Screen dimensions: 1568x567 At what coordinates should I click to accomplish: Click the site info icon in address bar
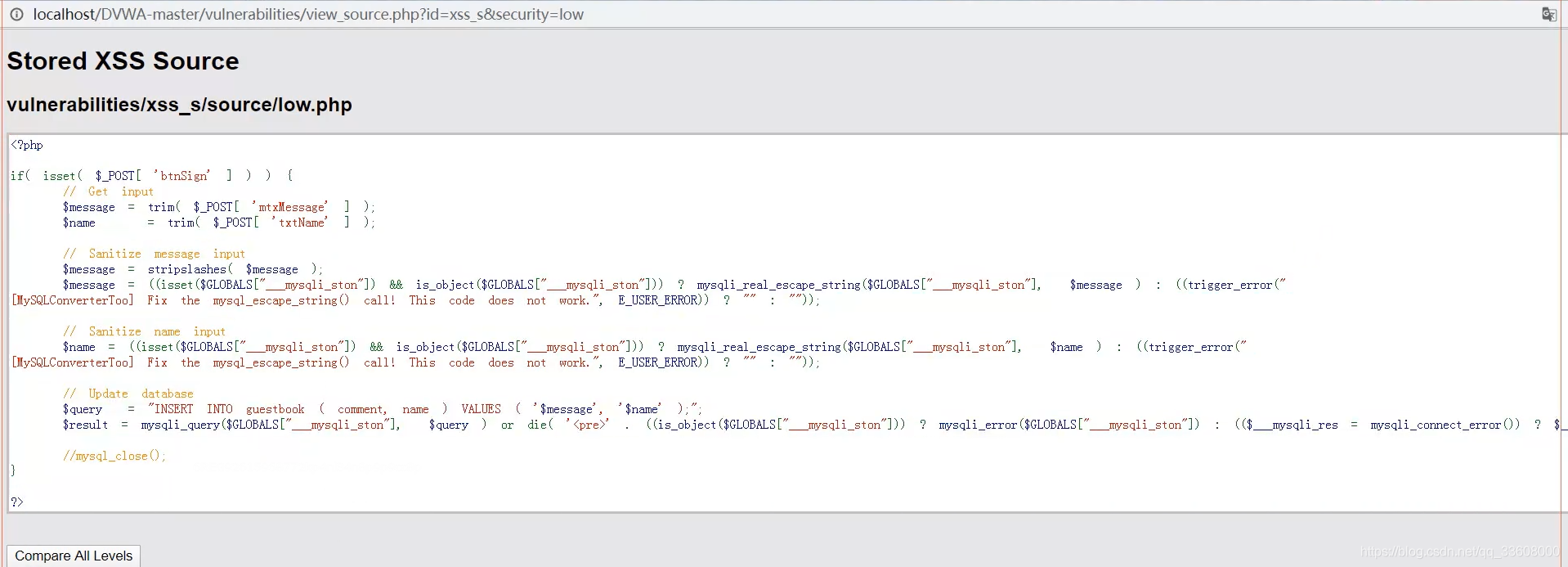click(x=16, y=14)
